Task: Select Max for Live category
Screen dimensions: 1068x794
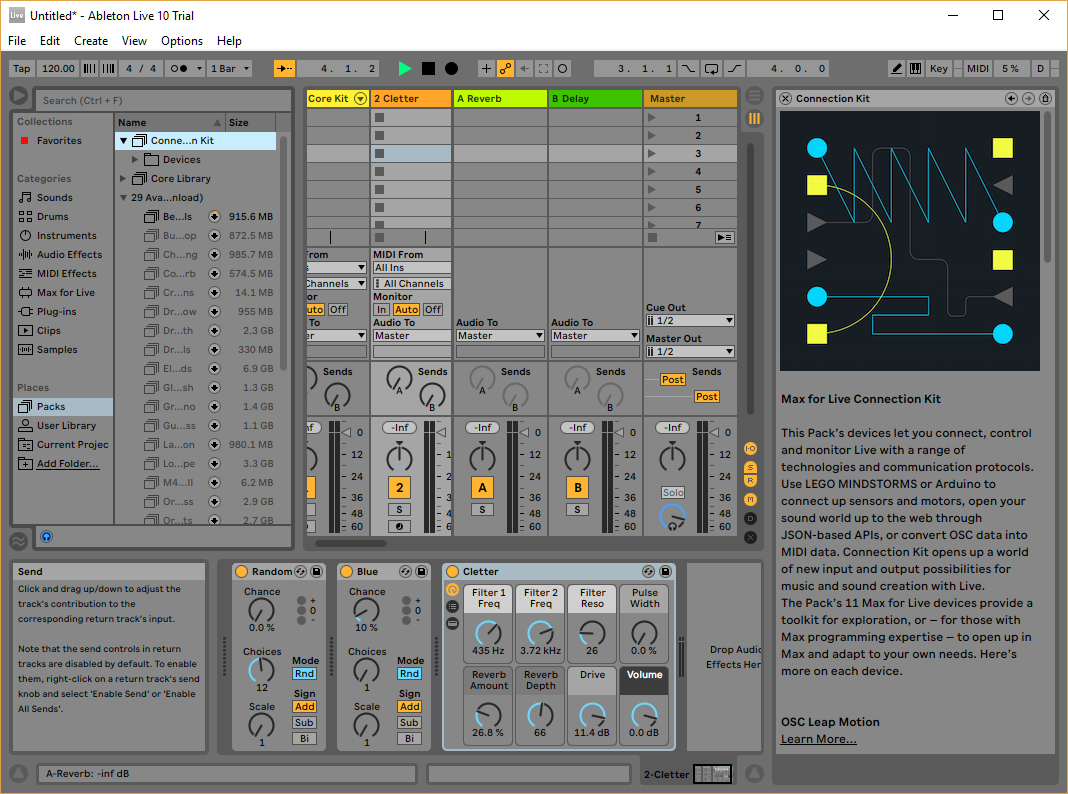Action: (65, 293)
